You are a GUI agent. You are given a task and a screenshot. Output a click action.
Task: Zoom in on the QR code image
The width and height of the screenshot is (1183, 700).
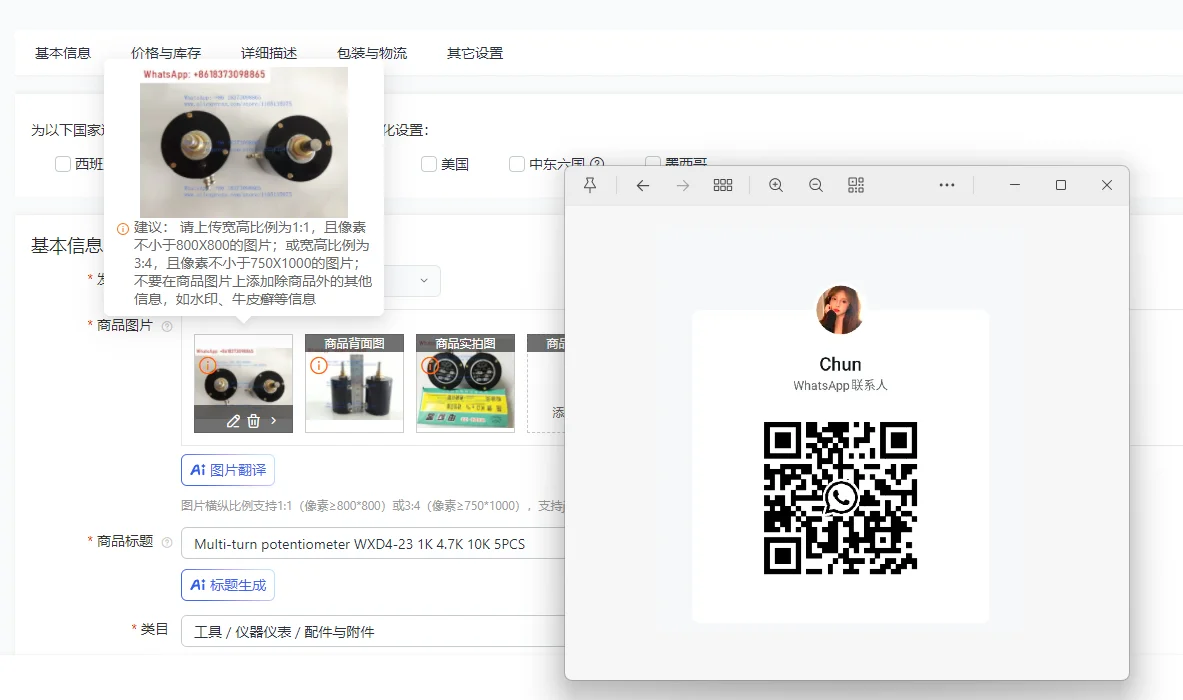(776, 185)
